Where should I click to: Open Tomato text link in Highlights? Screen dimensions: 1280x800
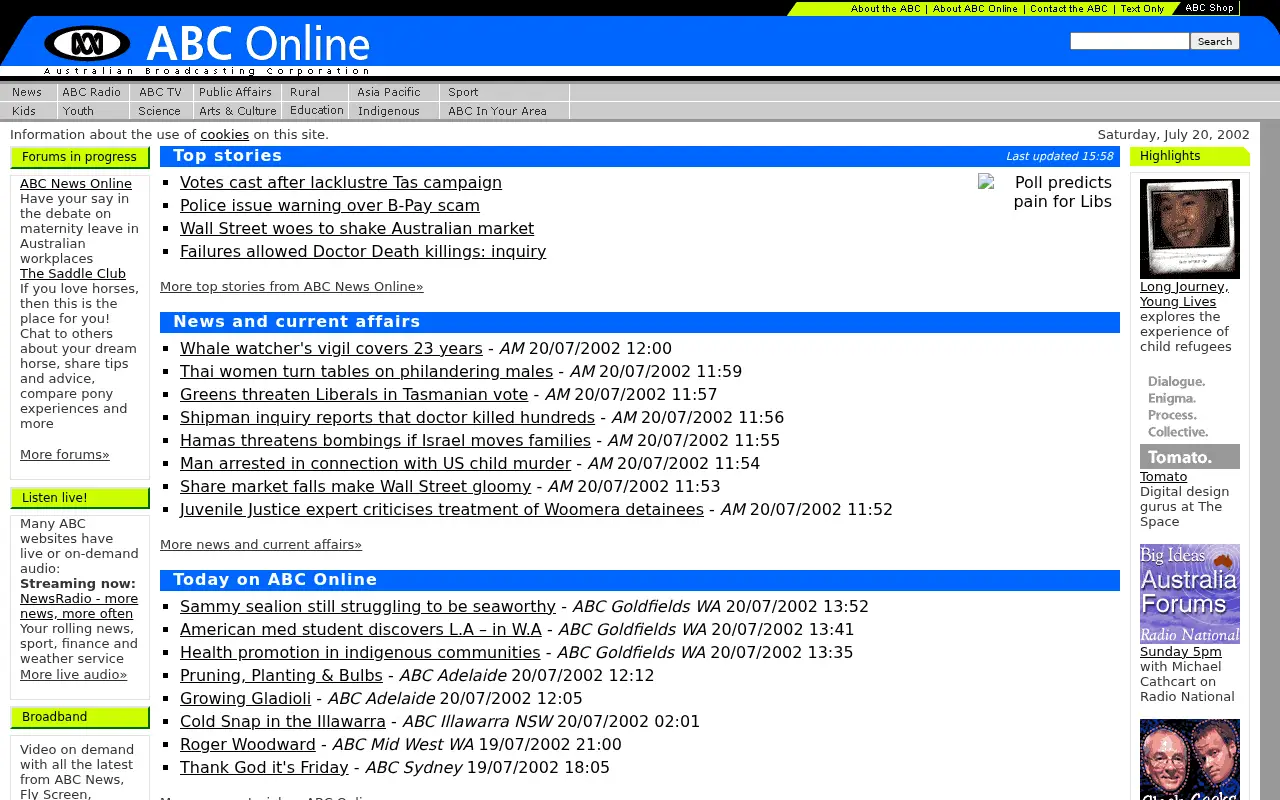coord(1163,477)
